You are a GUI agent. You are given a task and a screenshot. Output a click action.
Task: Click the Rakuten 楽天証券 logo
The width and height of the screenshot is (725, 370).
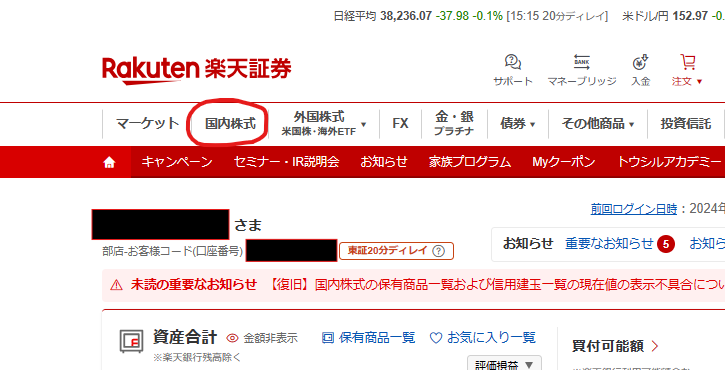[197, 70]
